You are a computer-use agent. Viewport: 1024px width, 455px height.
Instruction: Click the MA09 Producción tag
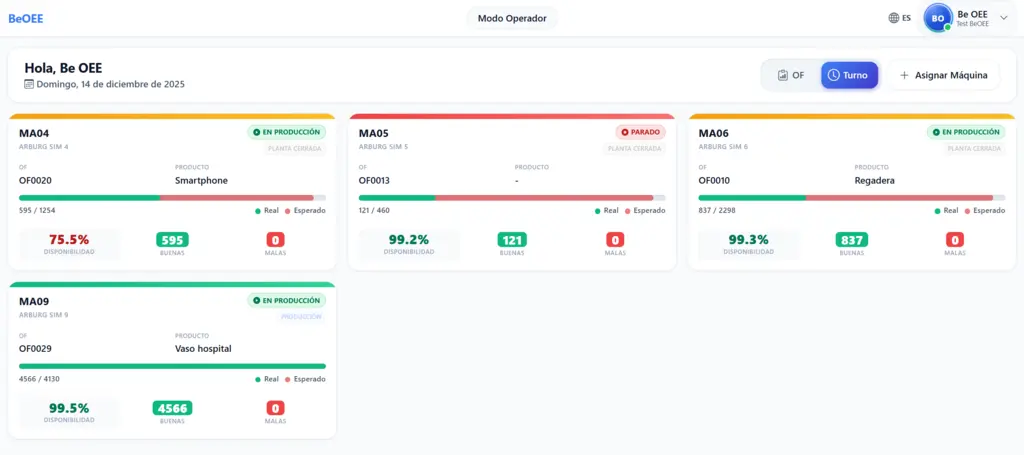[301, 317]
